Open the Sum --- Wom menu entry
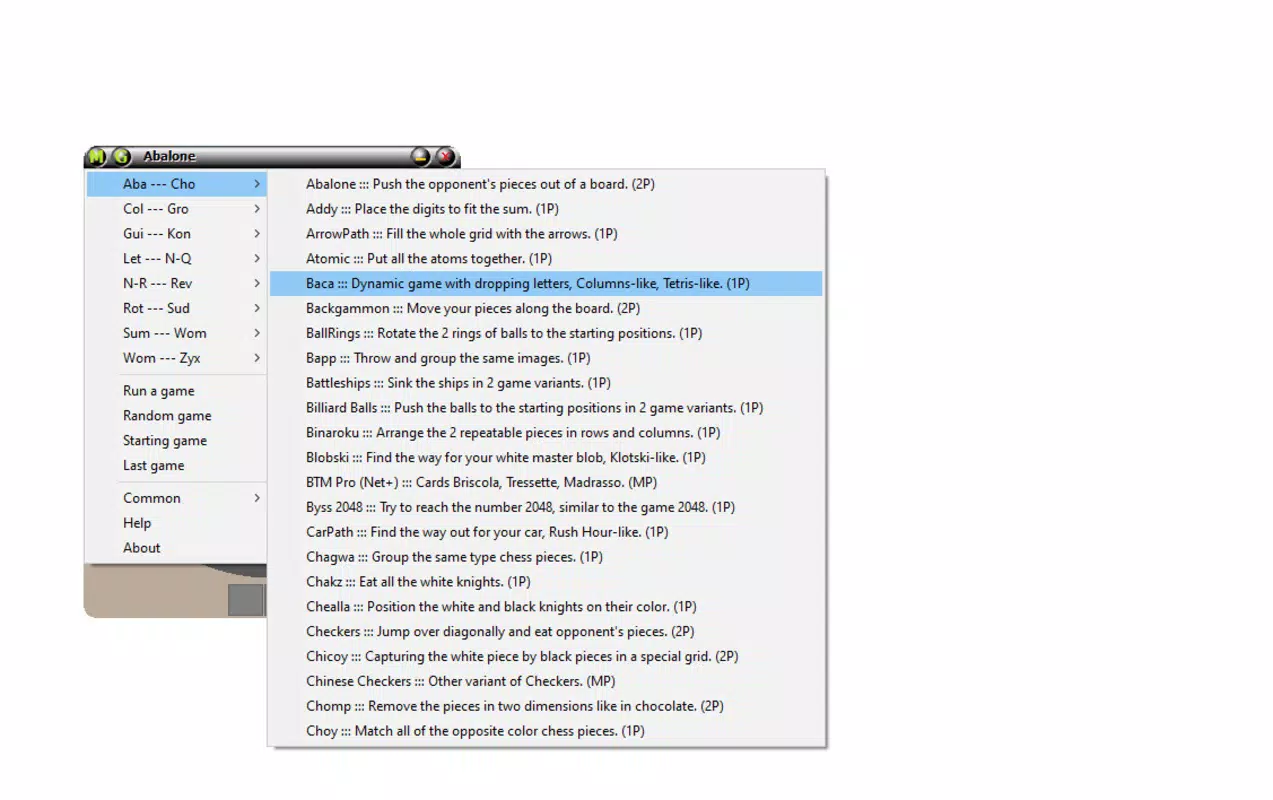Screen dimensions: 1273x800 [177, 333]
